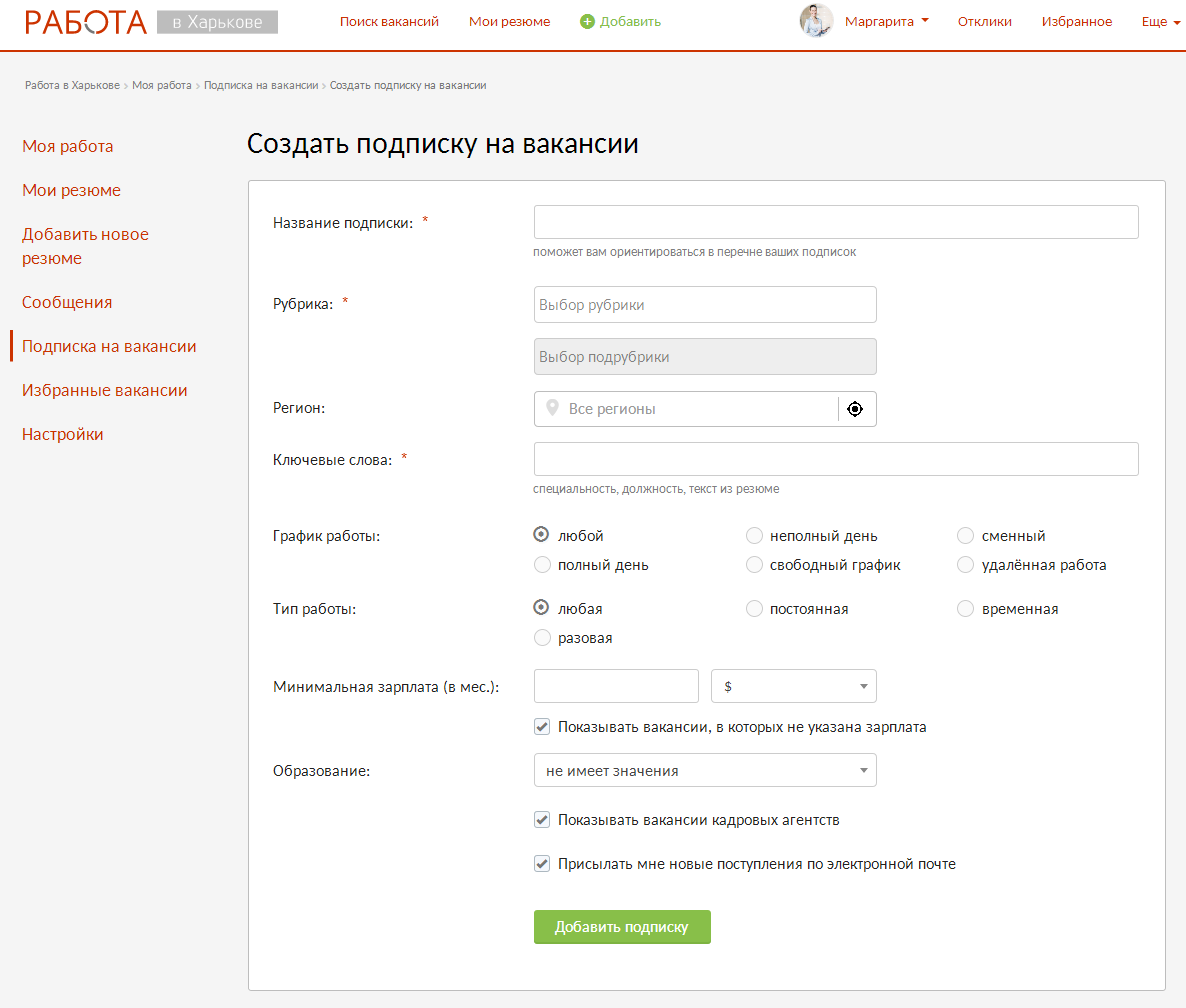Open the salary currency dropdown
Screen dimensions: 1186x1008
pyautogui.click(x=793, y=687)
